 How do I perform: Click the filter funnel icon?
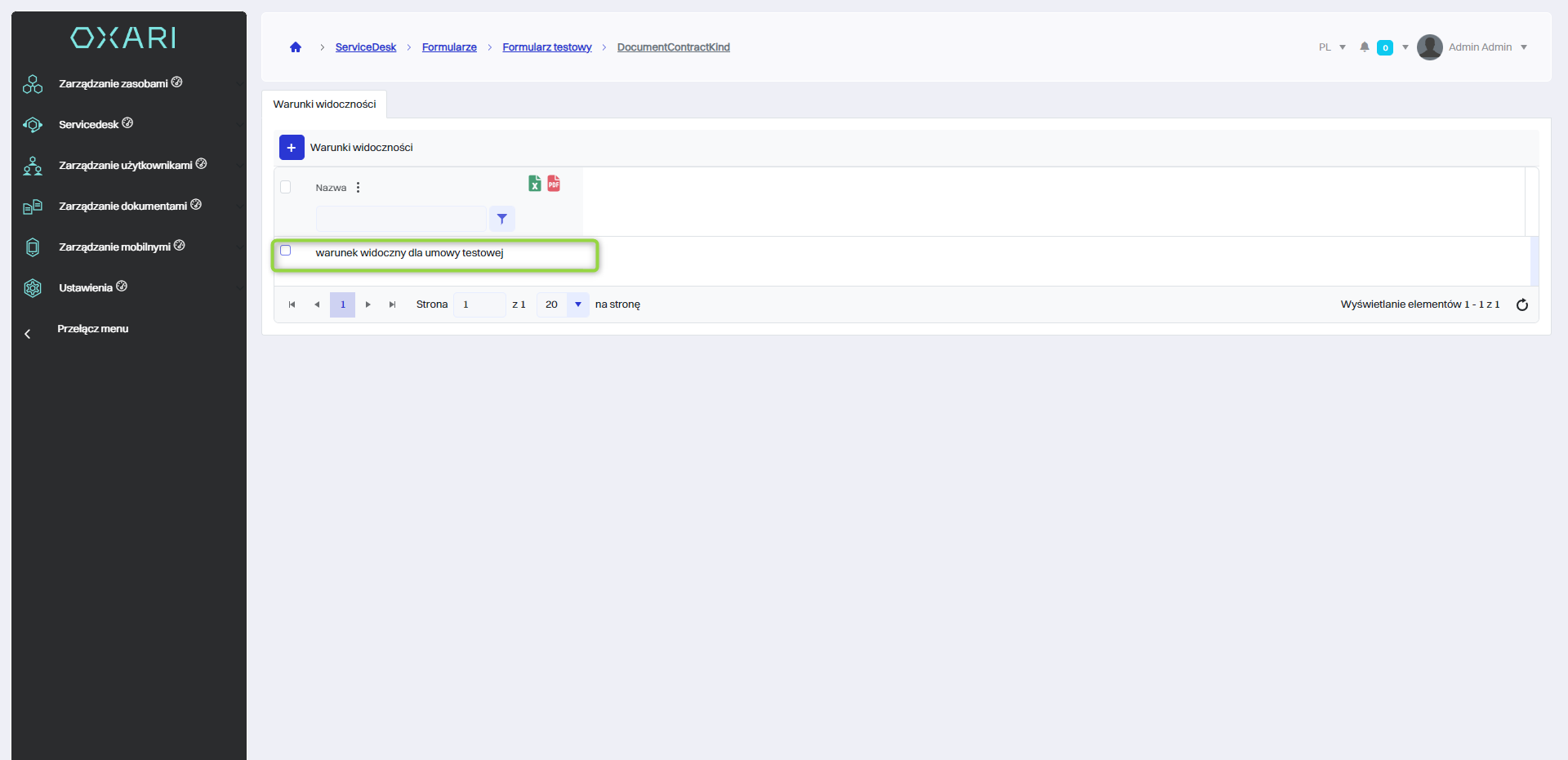pyautogui.click(x=502, y=219)
